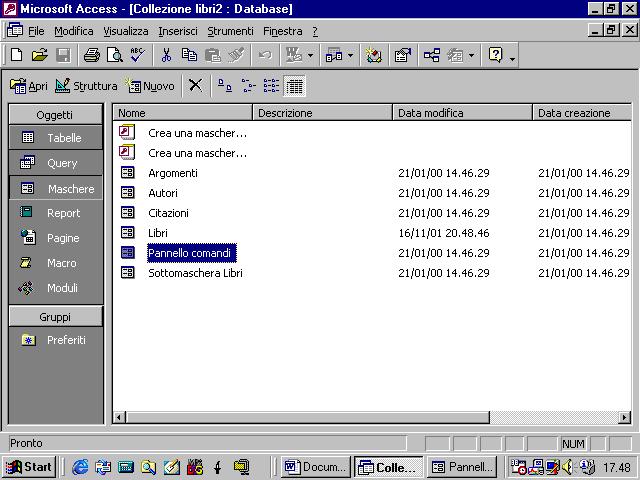Click the Format Painter brush icon
The height and width of the screenshot is (480, 640).
(x=236, y=55)
